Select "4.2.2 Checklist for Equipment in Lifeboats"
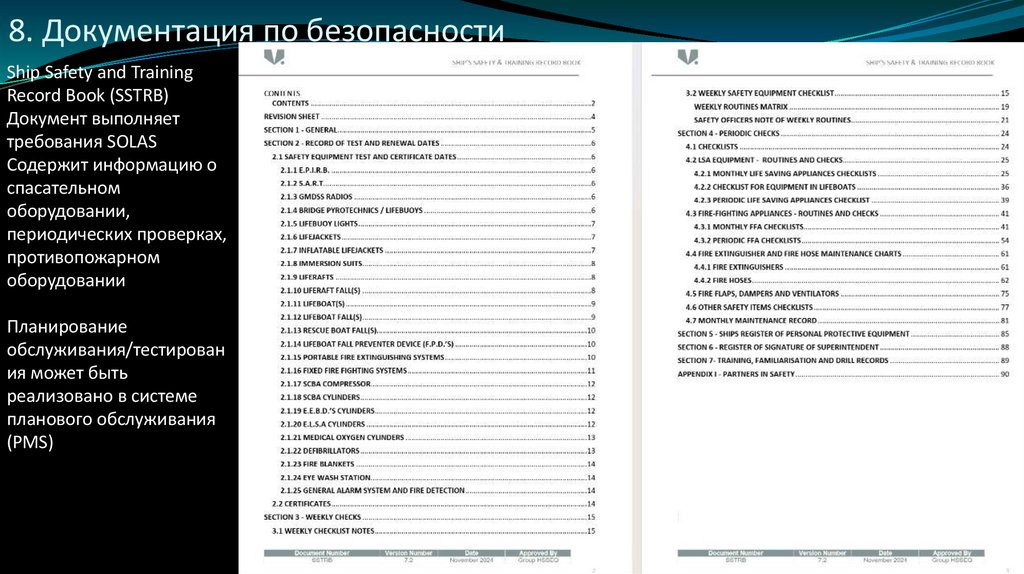 pos(851,187)
